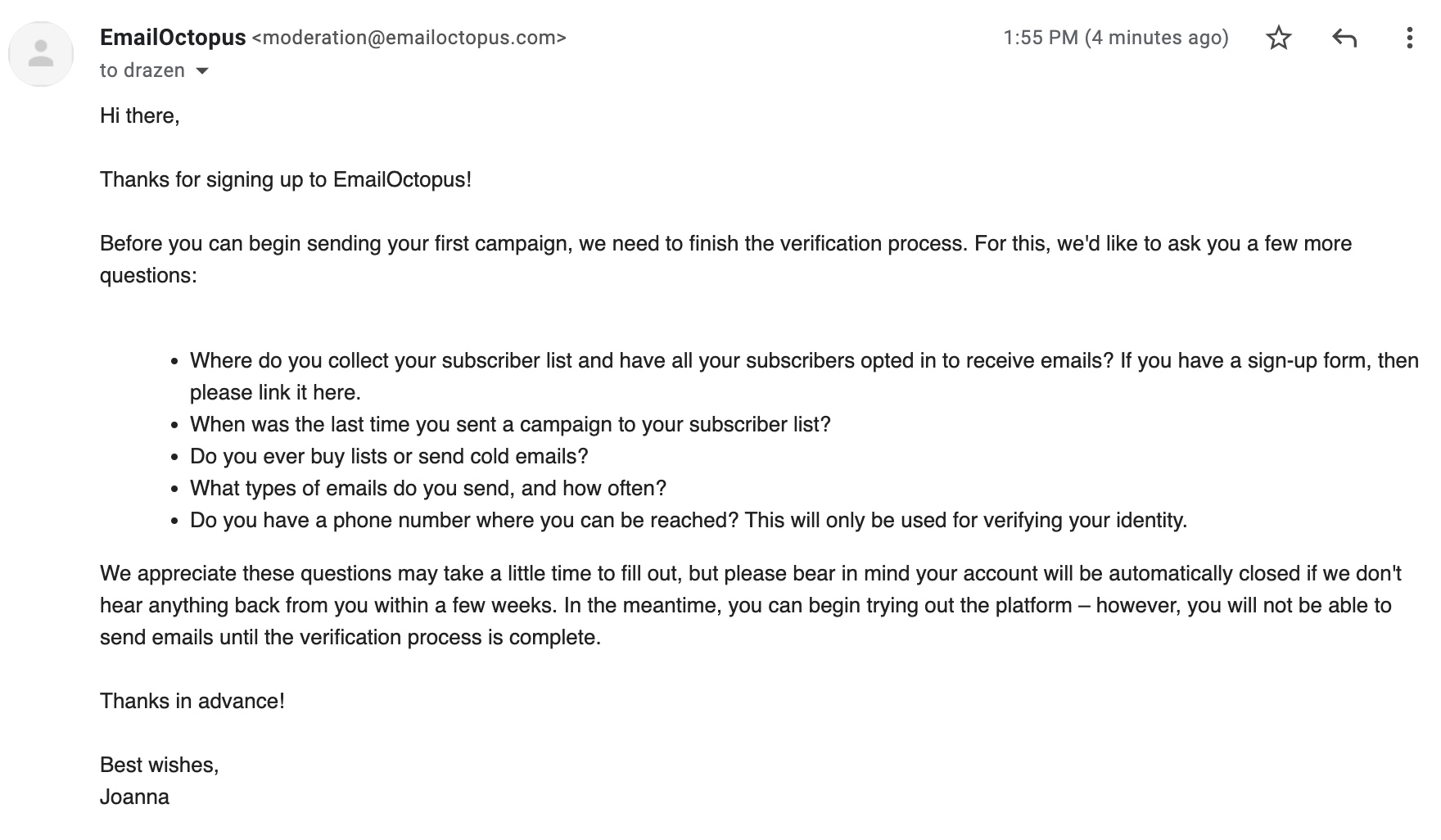
Task: Star this EmailOctopus message
Action: pyautogui.click(x=1278, y=38)
